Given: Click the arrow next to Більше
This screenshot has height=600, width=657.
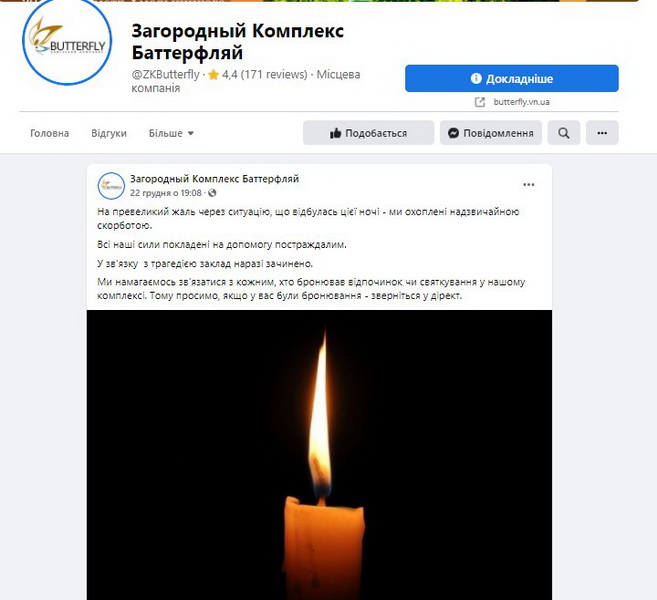Looking at the screenshot, I should click(191, 133).
